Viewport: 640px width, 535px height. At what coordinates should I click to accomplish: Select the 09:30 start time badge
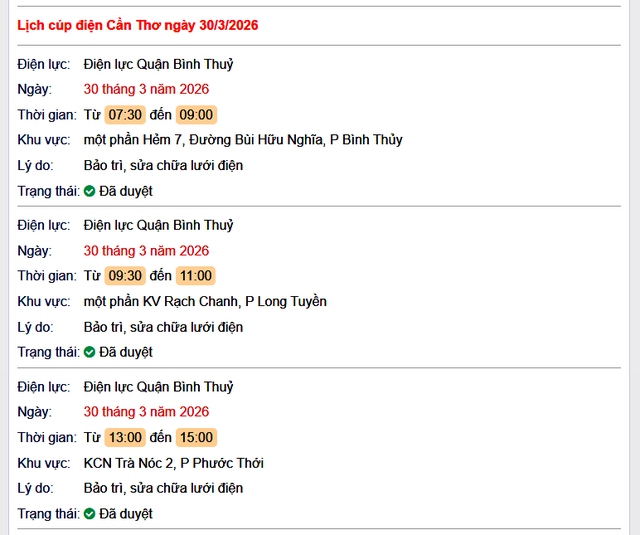(125, 276)
